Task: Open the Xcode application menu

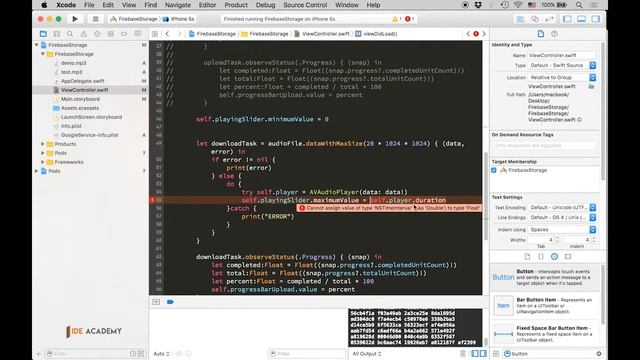Action: pos(66,5)
